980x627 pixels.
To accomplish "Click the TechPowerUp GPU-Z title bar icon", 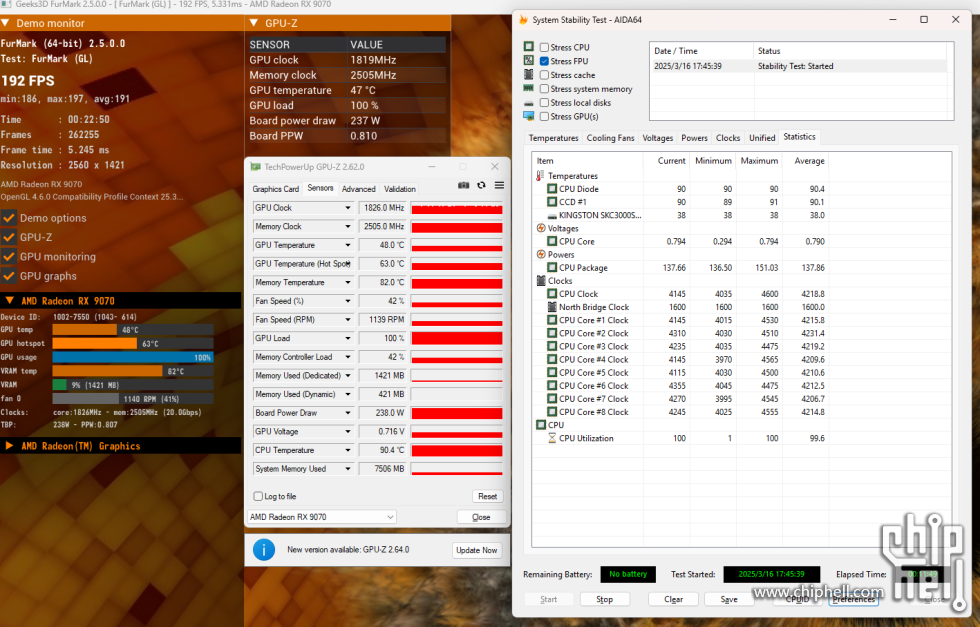I will pyautogui.click(x=255, y=167).
